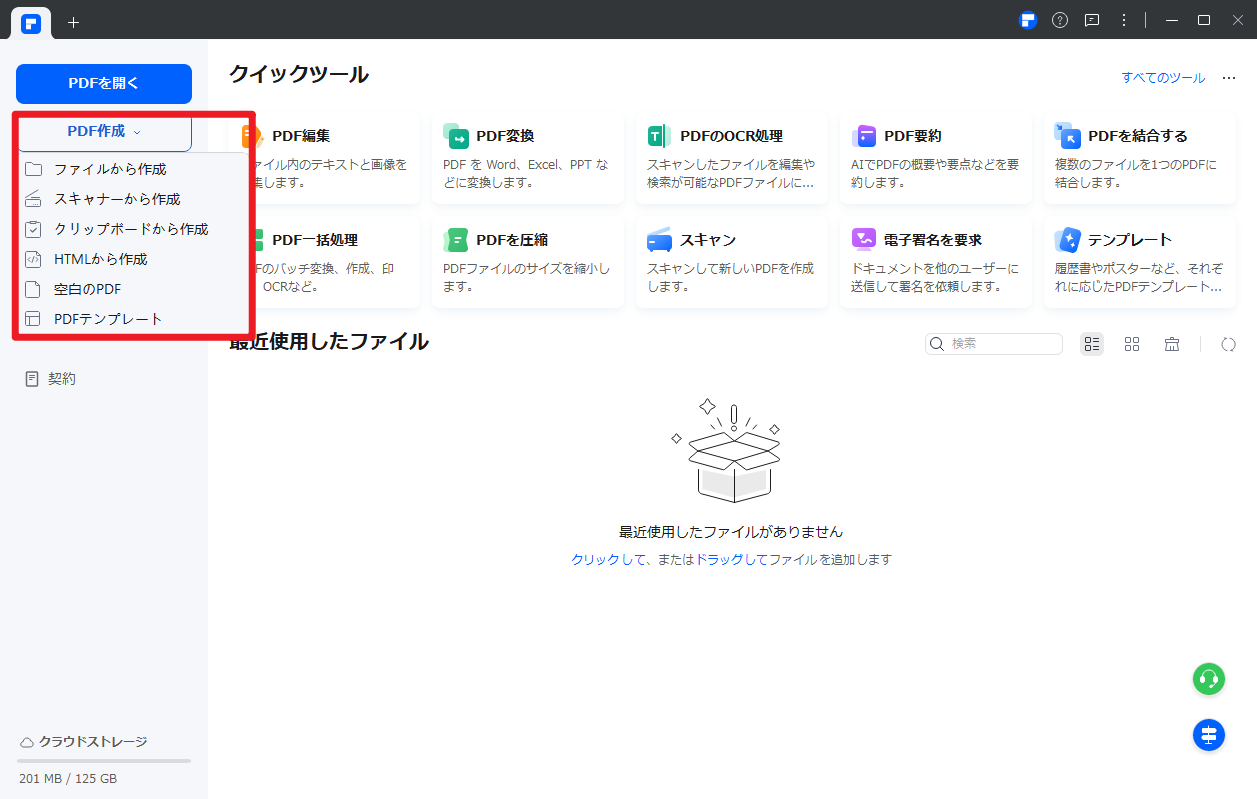
Task: Choose クリップボードから作成 option
Action: (x=132, y=229)
